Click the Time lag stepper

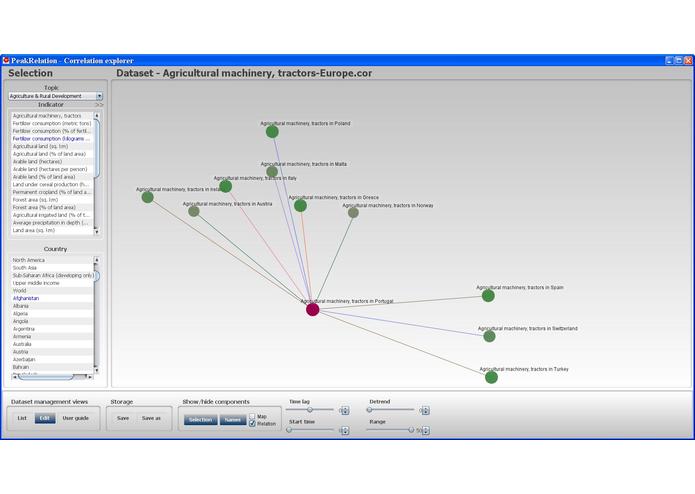point(345,411)
